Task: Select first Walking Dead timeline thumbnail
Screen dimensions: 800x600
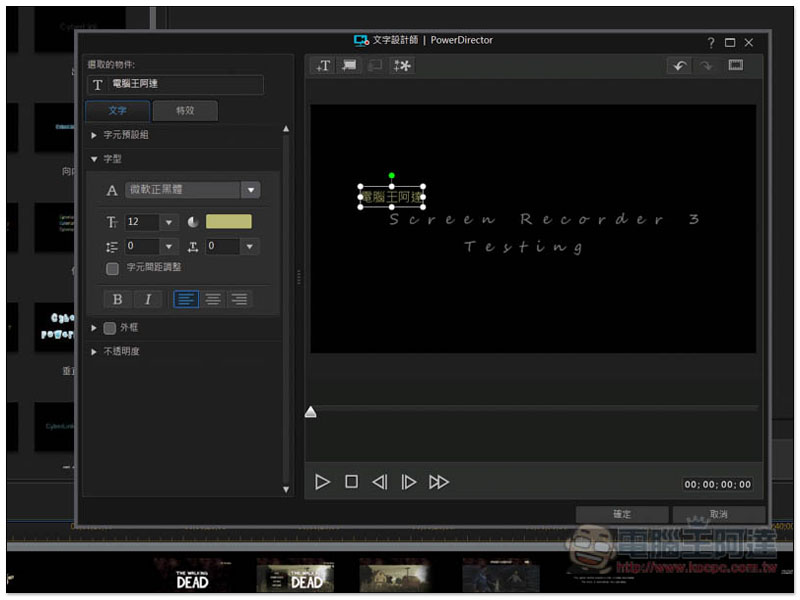Action: tap(192, 574)
